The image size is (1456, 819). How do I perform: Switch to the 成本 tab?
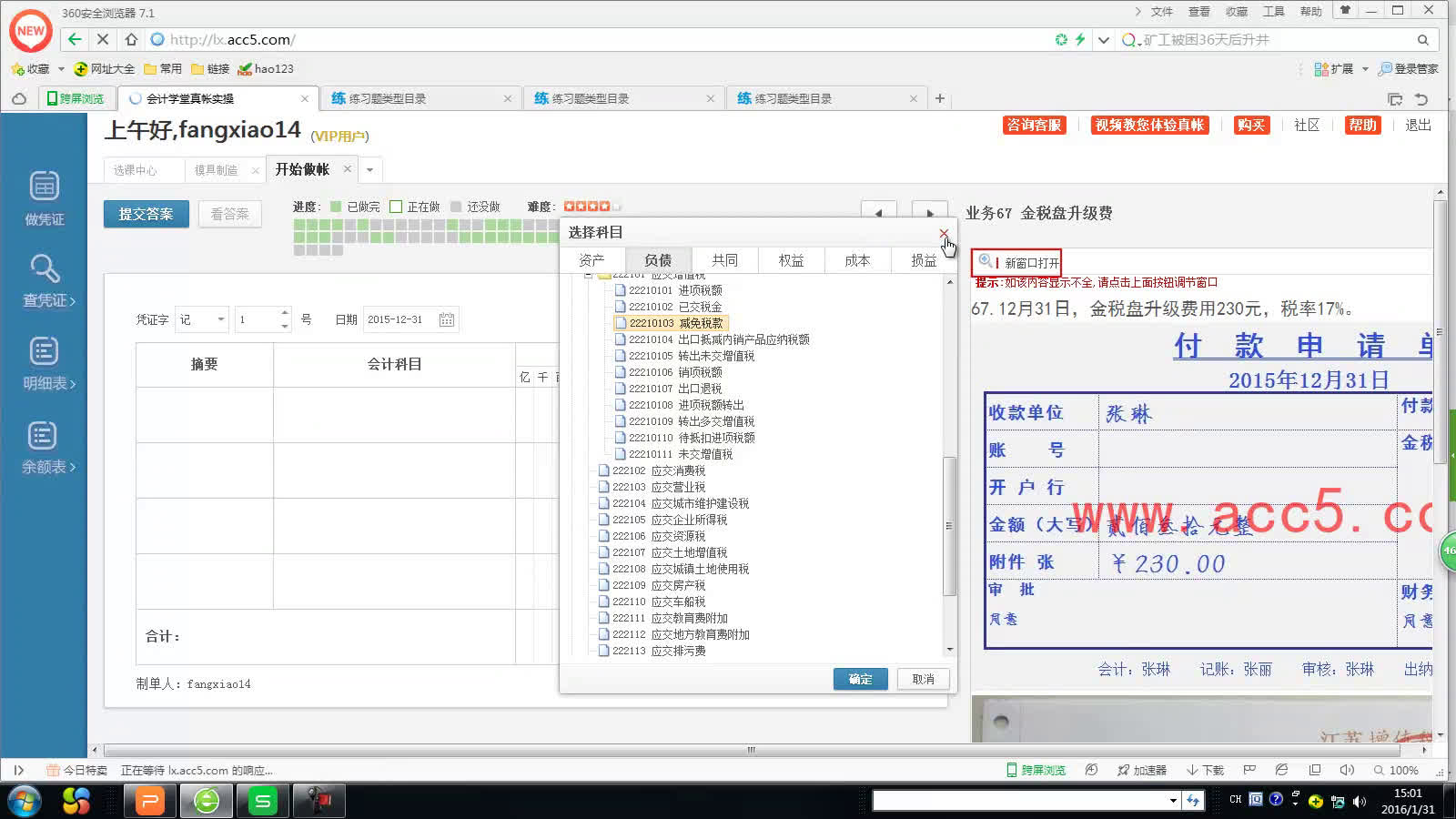(857, 260)
